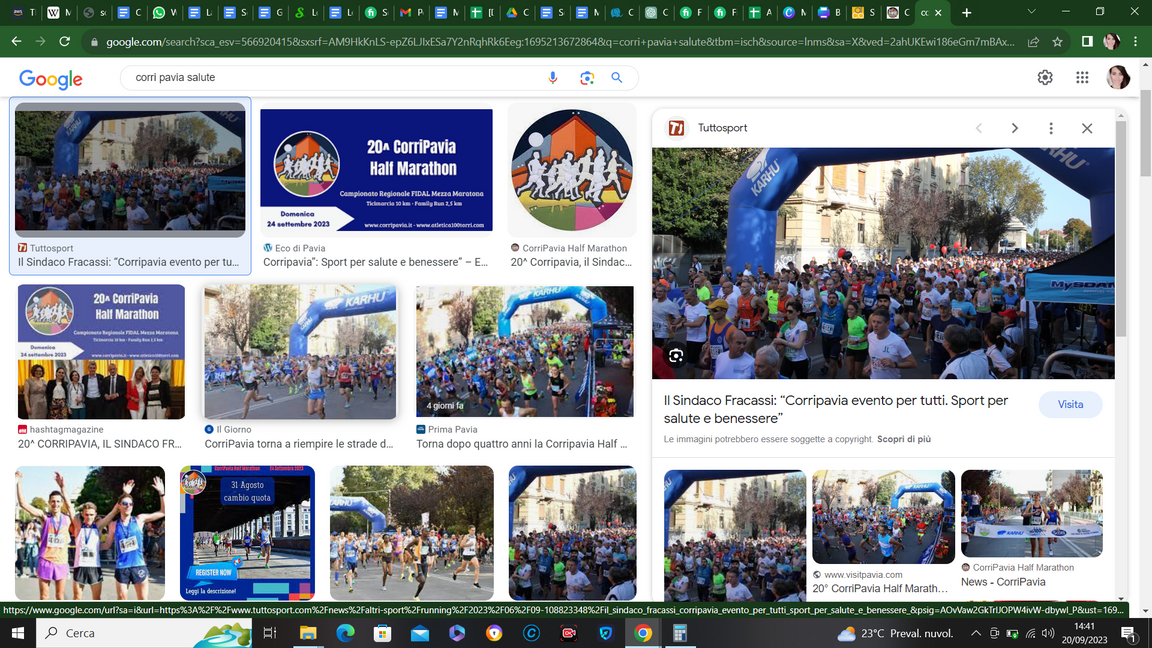Share this page icon in address bar
Viewport: 1152px width, 648px height.
1034,42
